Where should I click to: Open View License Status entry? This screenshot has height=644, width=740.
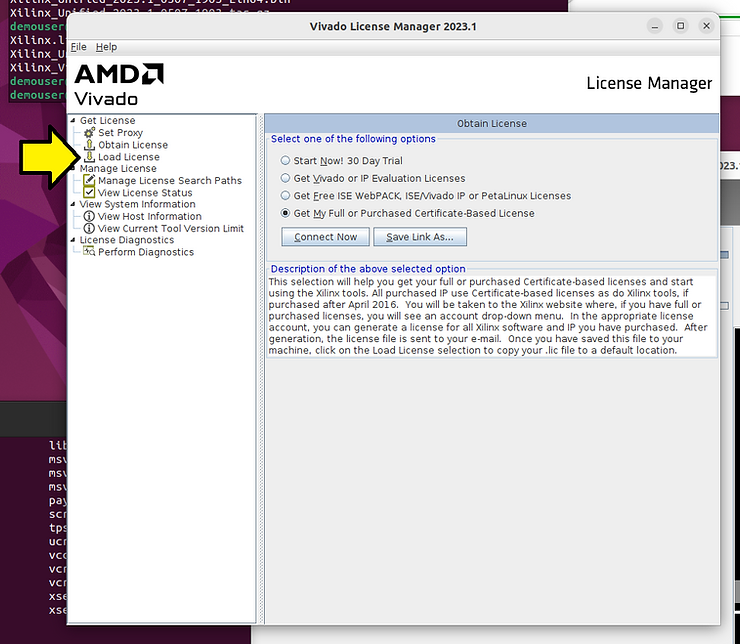145,192
